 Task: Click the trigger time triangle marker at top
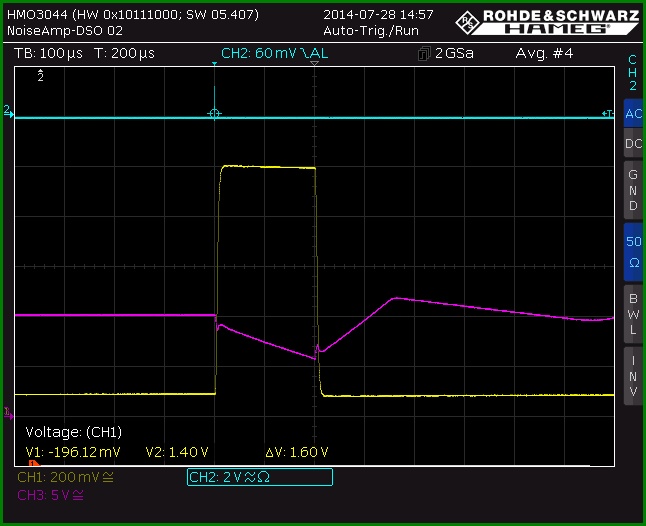tap(314, 63)
